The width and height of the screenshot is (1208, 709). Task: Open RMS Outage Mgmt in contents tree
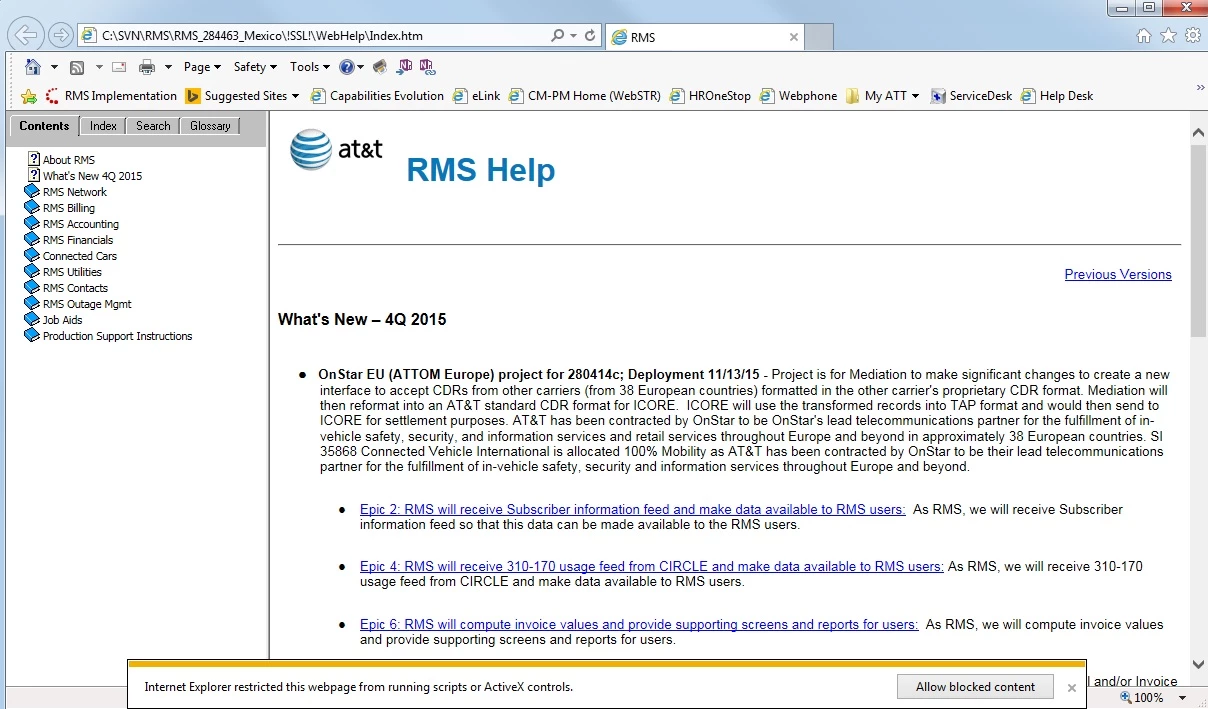(87, 304)
